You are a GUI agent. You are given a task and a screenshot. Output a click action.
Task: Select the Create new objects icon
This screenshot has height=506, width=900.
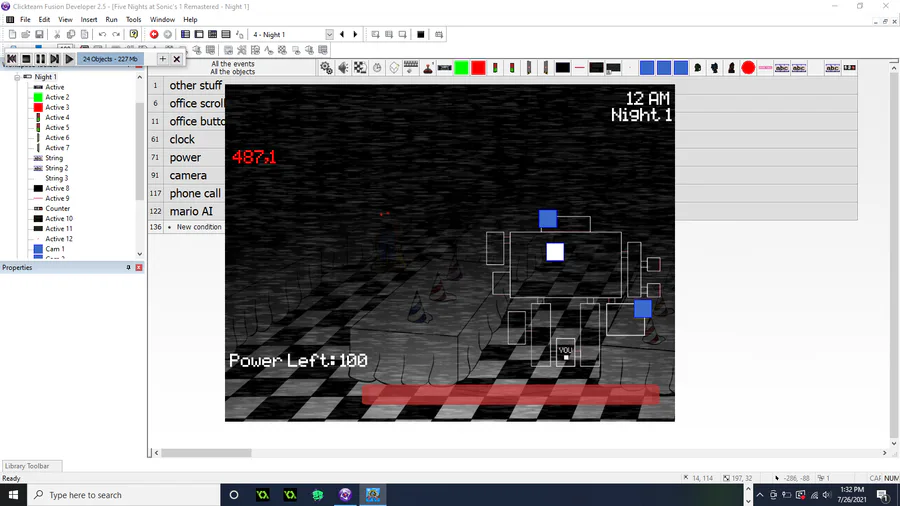coord(394,68)
